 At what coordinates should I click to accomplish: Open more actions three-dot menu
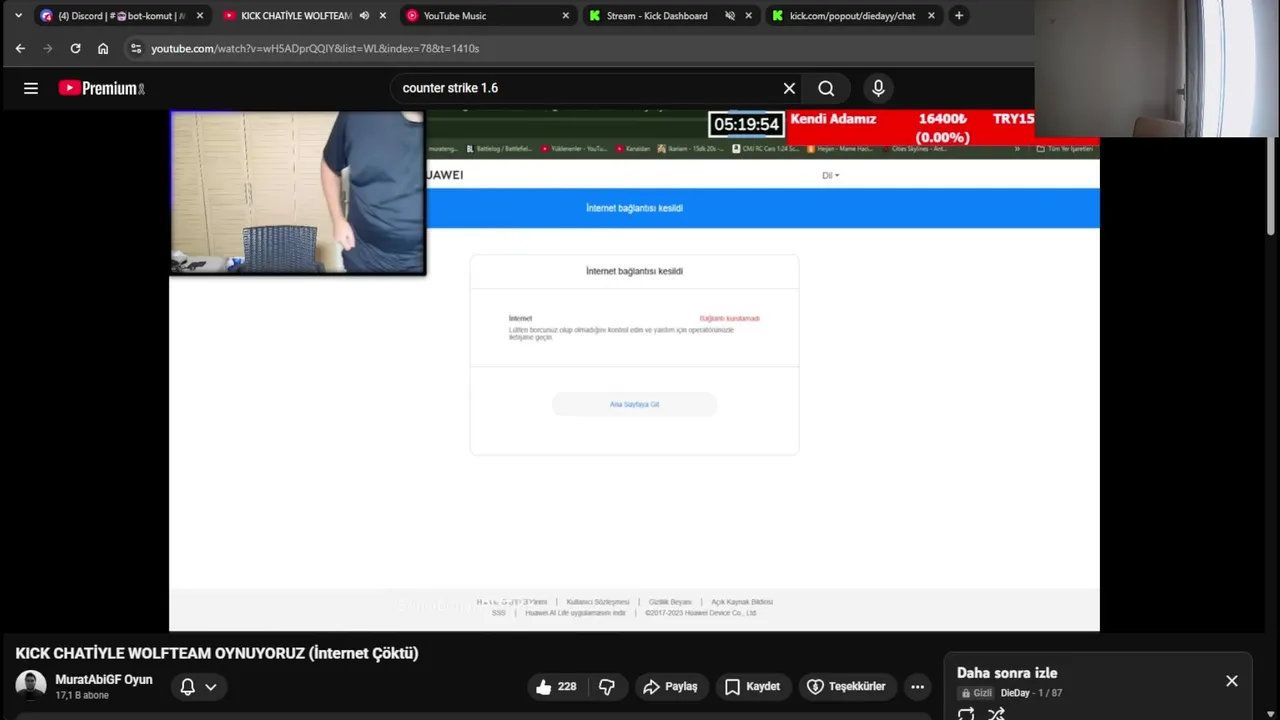pos(917,686)
